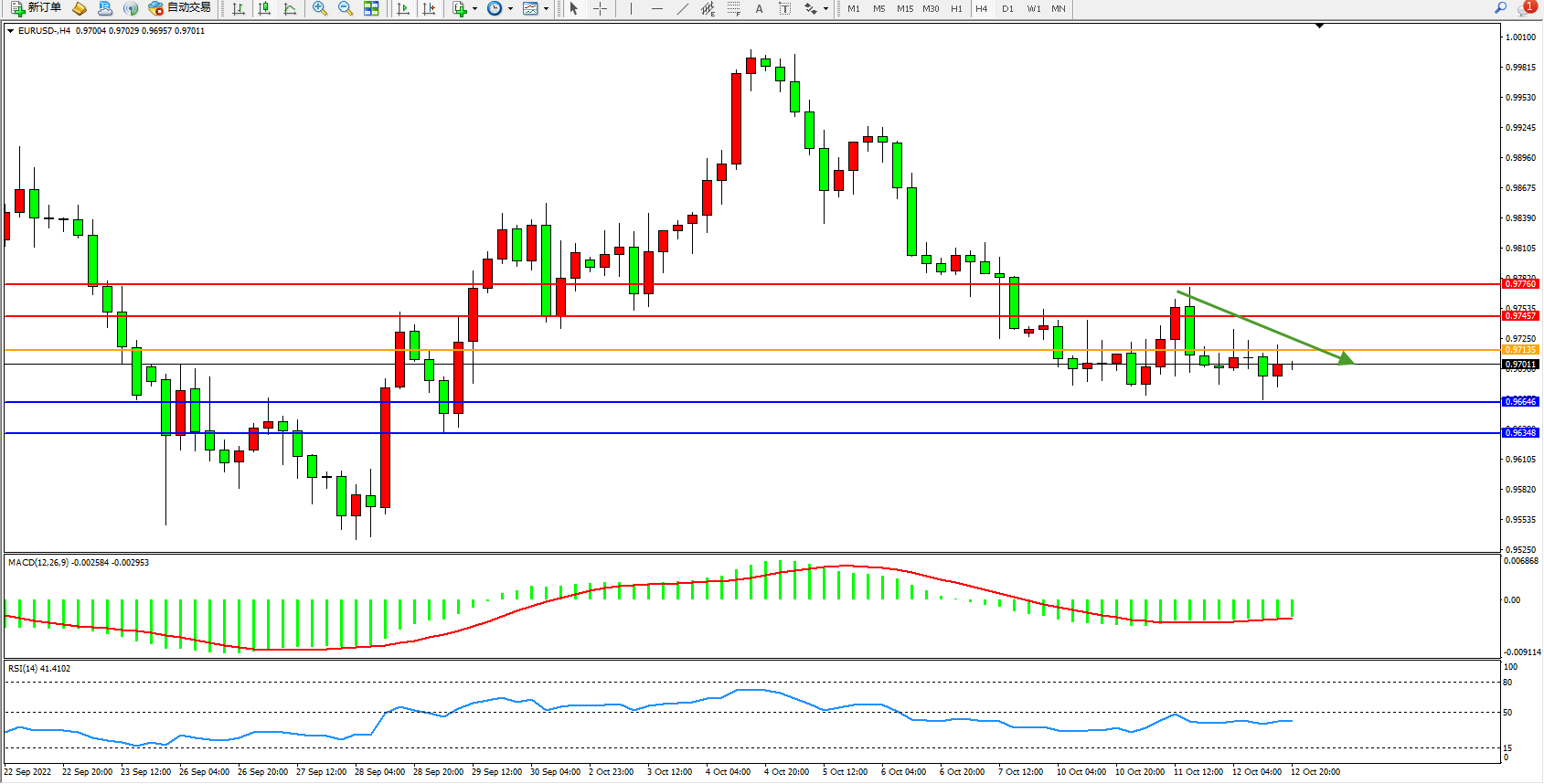Screen dimensions: 1544x784
Task: Open the search magnifier at top right
Action: [x=1500, y=8]
